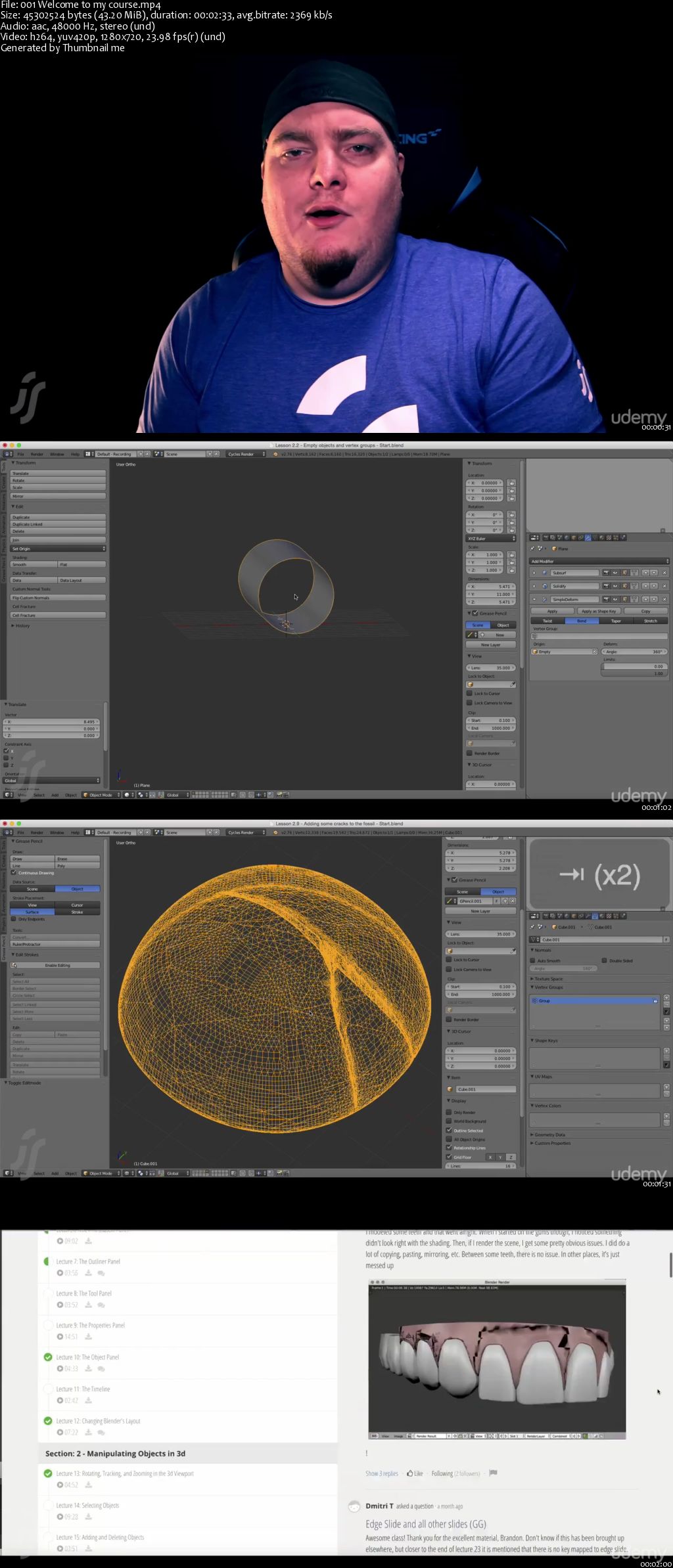Viewport: 673px width, 1568px height.
Task: Lock Rotation Z icon in Lesson 2.2 Transform panel
Action: click(511, 530)
